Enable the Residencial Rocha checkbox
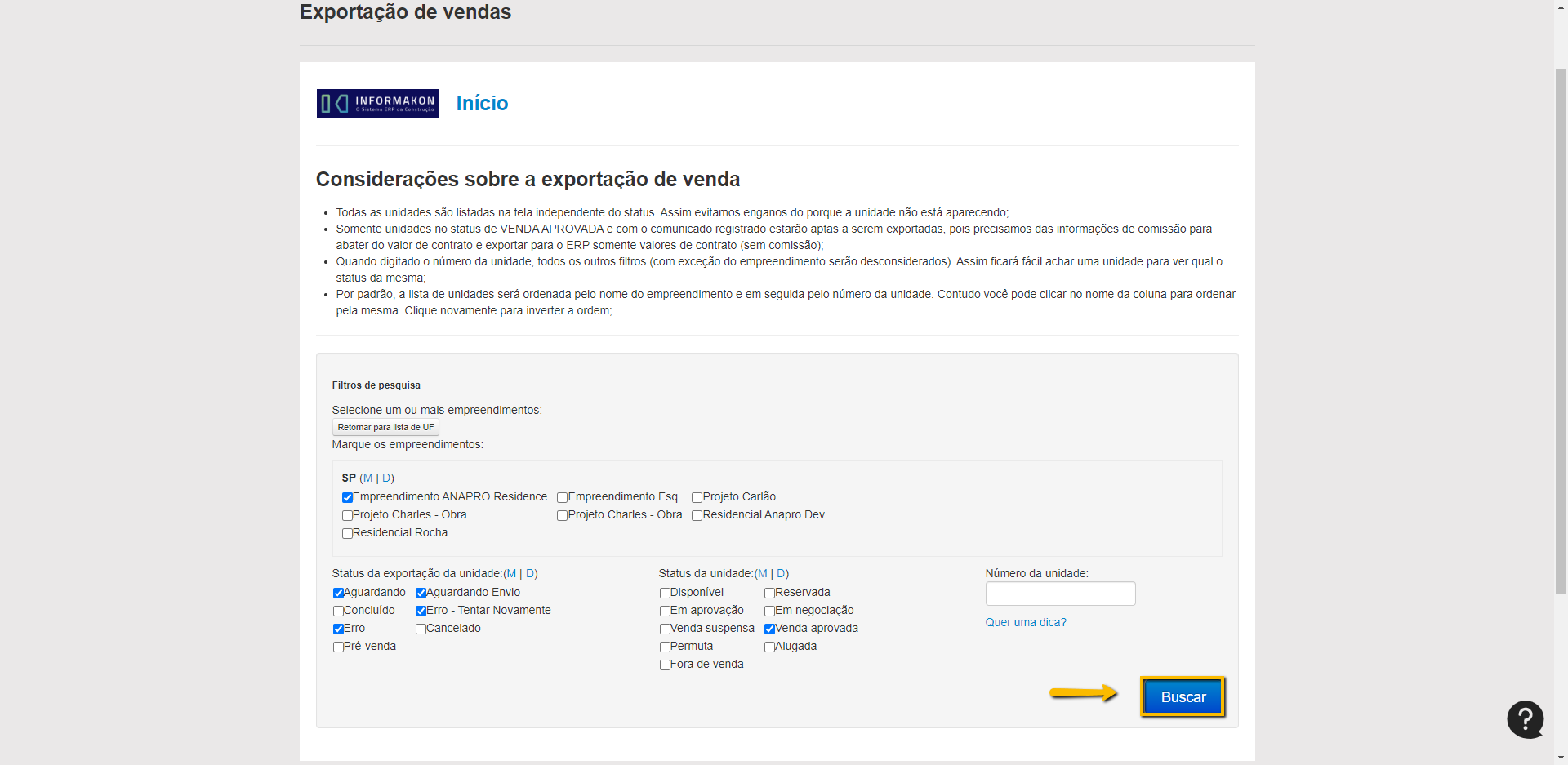1568x765 pixels. 347,533
